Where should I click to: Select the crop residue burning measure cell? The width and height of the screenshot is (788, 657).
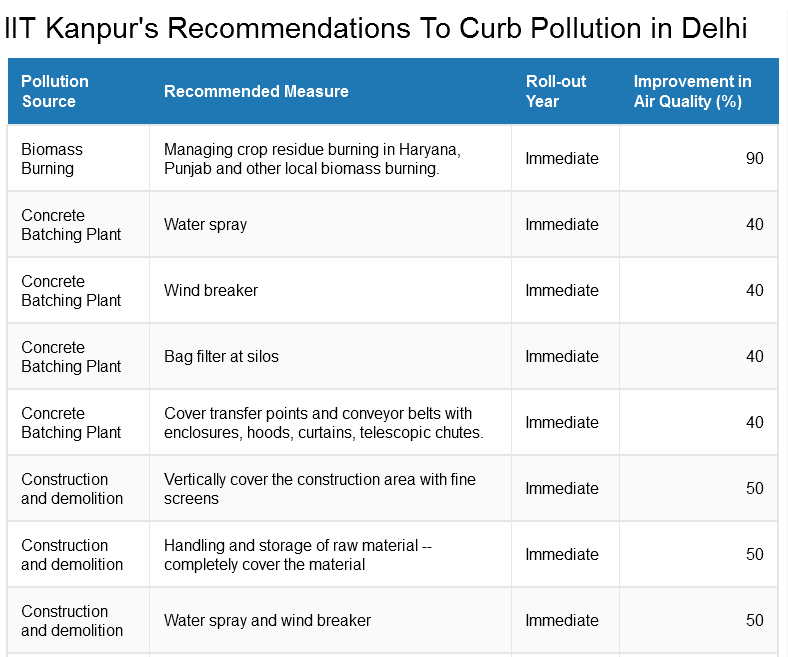330,158
